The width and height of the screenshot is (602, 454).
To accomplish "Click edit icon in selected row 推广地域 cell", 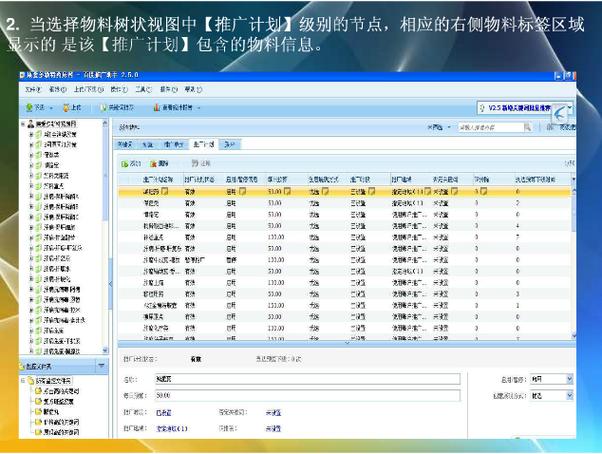I will pos(427,191).
